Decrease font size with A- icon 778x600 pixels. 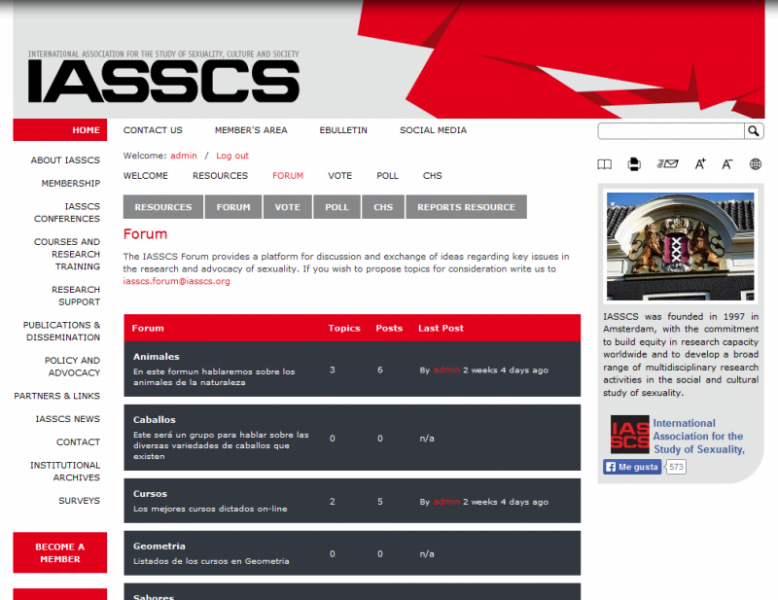(727, 164)
